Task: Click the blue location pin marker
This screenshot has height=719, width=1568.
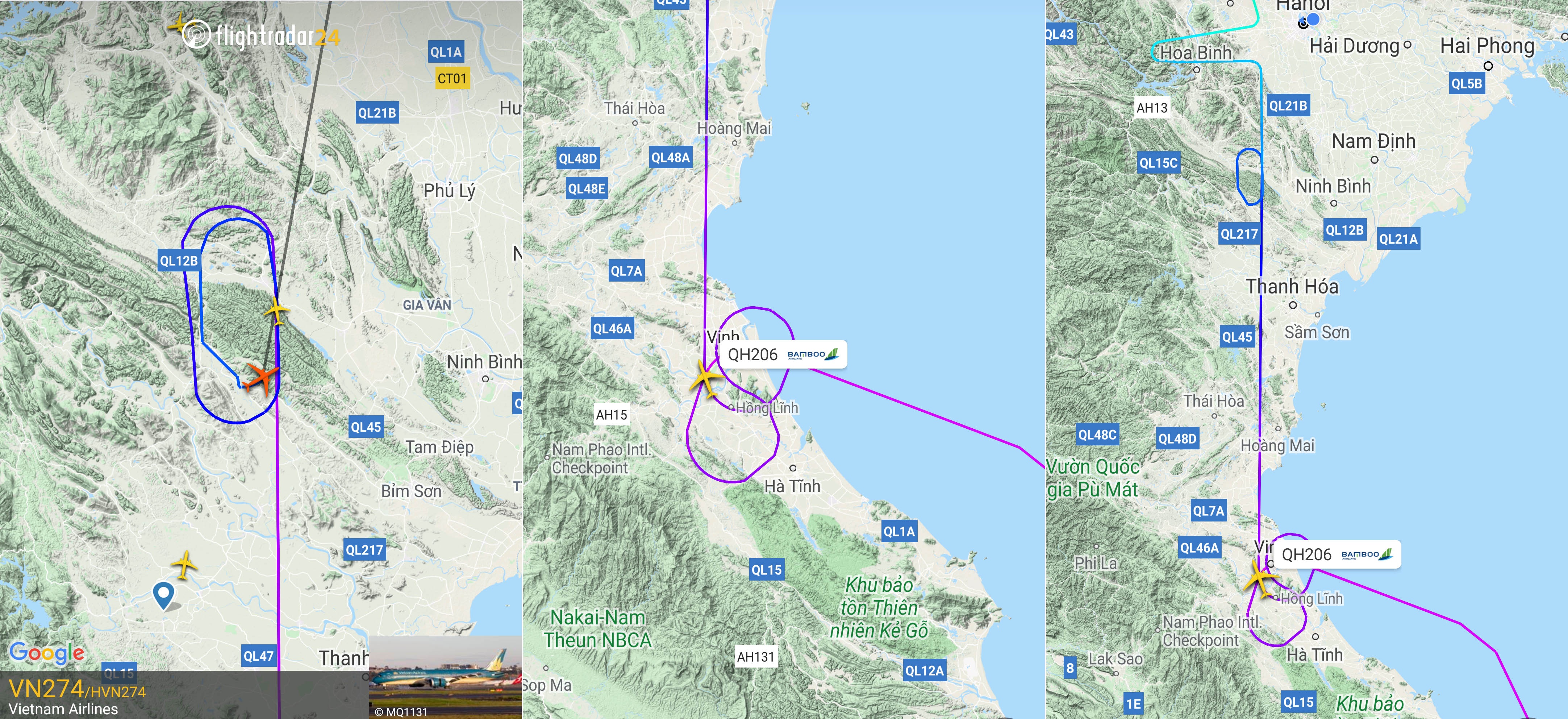Action: tap(164, 595)
